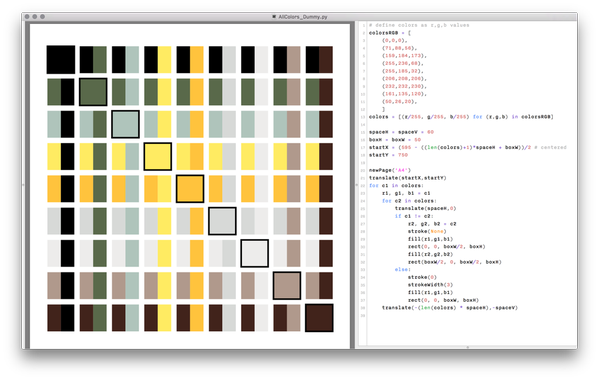Click the 'if c1 != c2:' line
The image size is (599, 380).
(x=414, y=216)
